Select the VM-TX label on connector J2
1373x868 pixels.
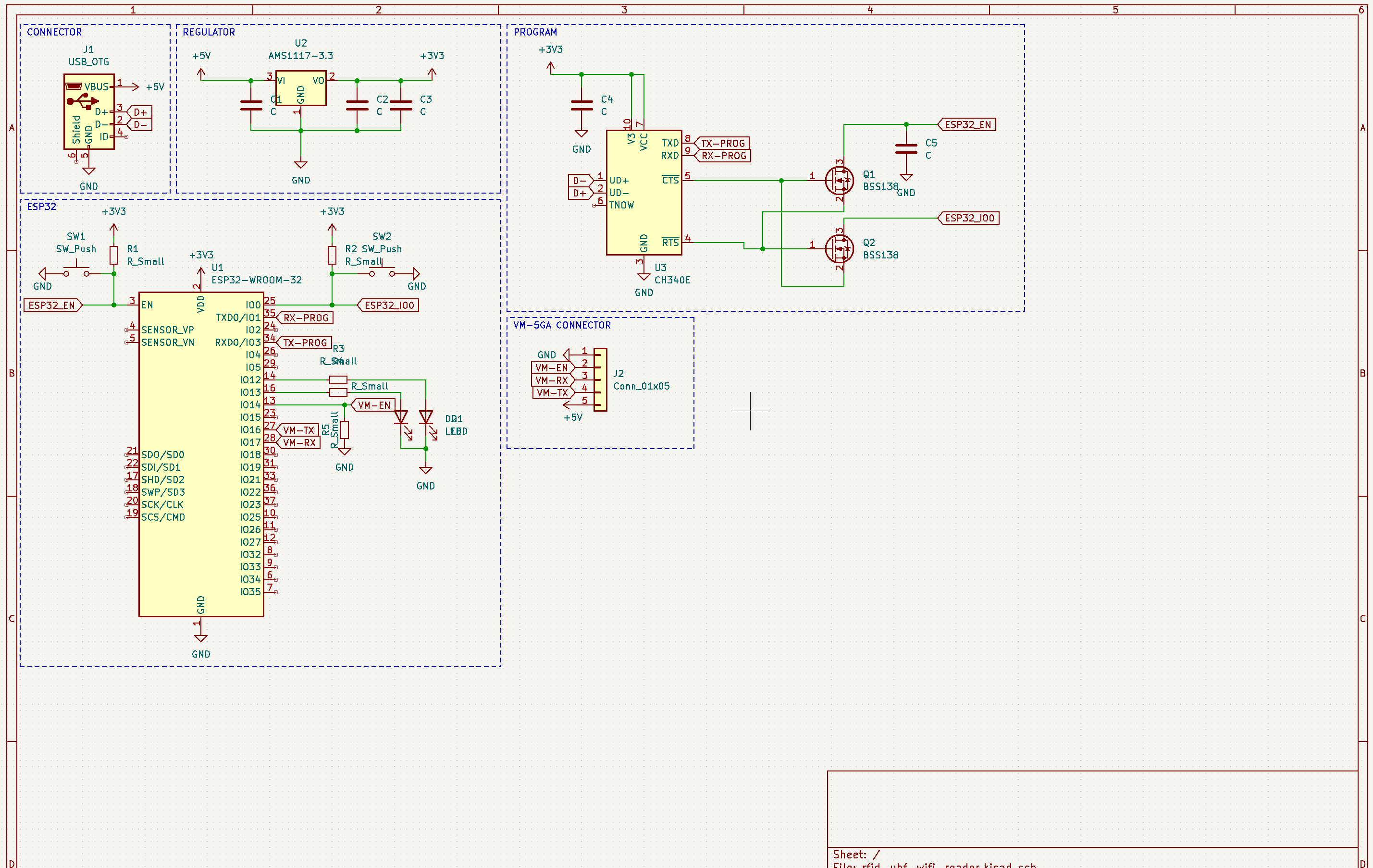554,392
